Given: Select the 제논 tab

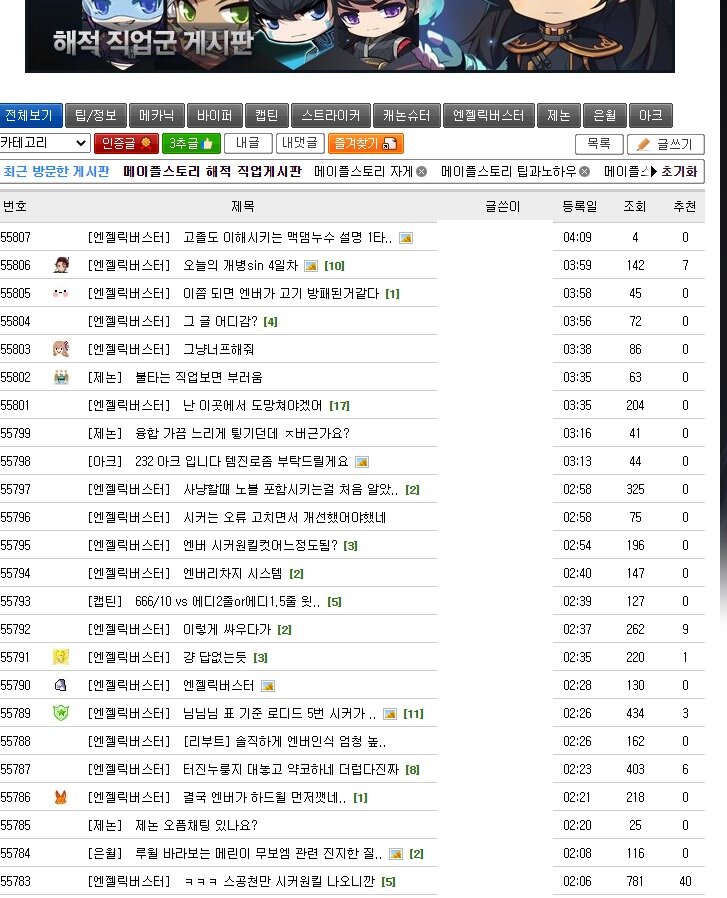Looking at the screenshot, I should (x=559, y=116).
